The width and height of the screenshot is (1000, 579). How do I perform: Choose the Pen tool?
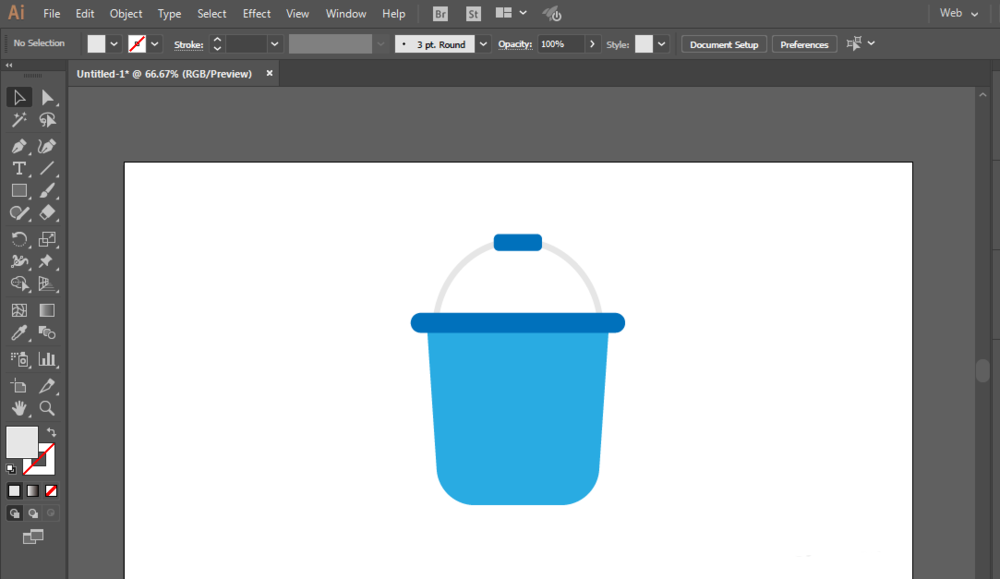click(19, 146)
